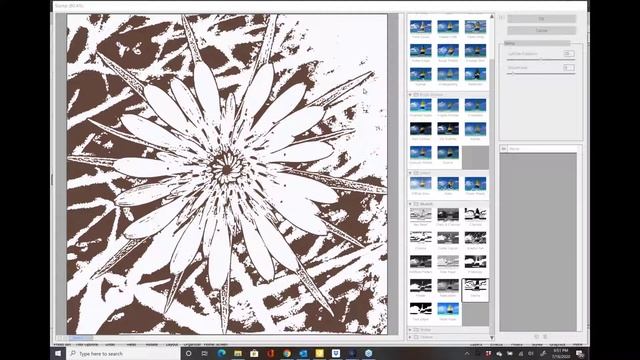Collapse the Sketch filter folder

point(410,204)
